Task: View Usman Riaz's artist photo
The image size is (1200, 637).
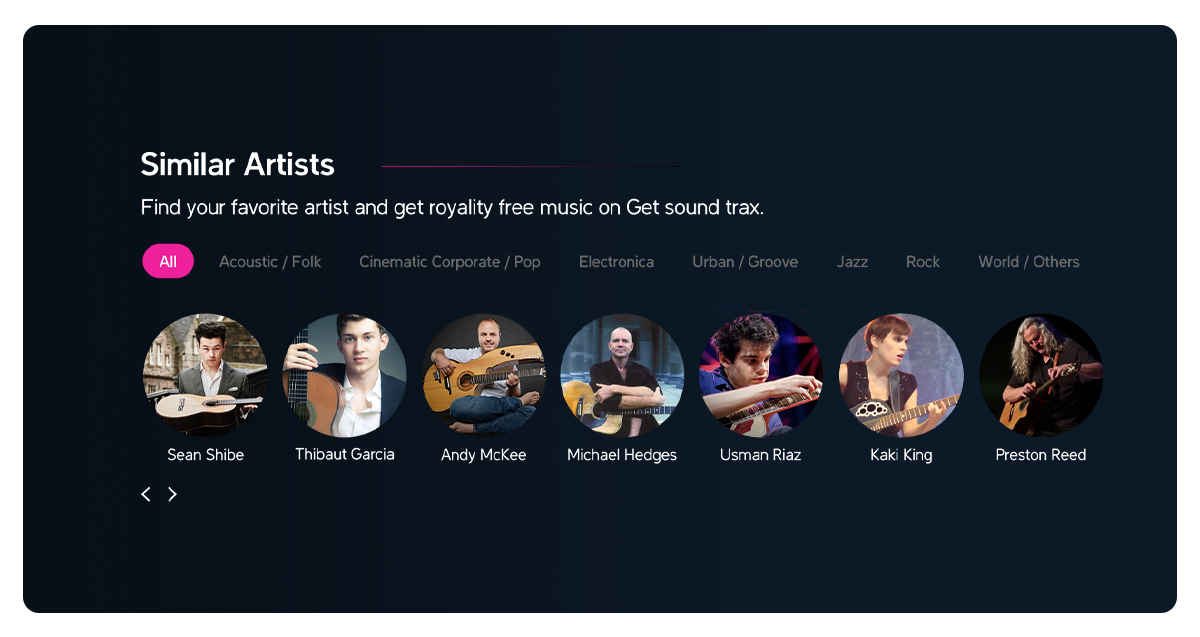Action: (761, 375)
